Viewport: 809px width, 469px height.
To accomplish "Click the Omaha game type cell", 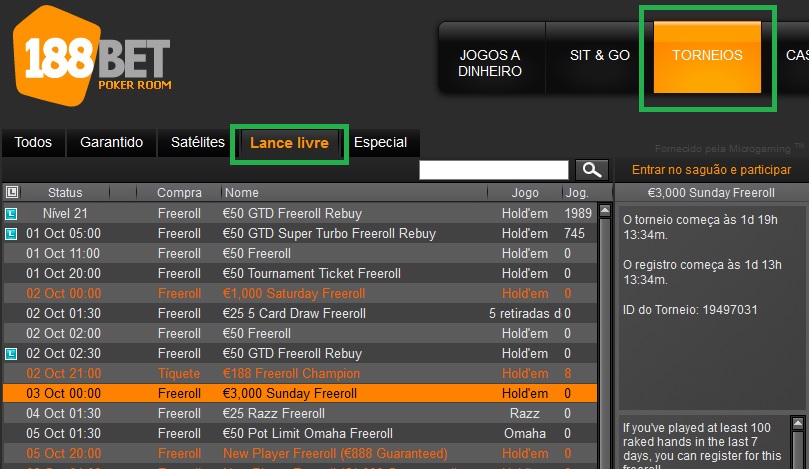I will (525, 434).
